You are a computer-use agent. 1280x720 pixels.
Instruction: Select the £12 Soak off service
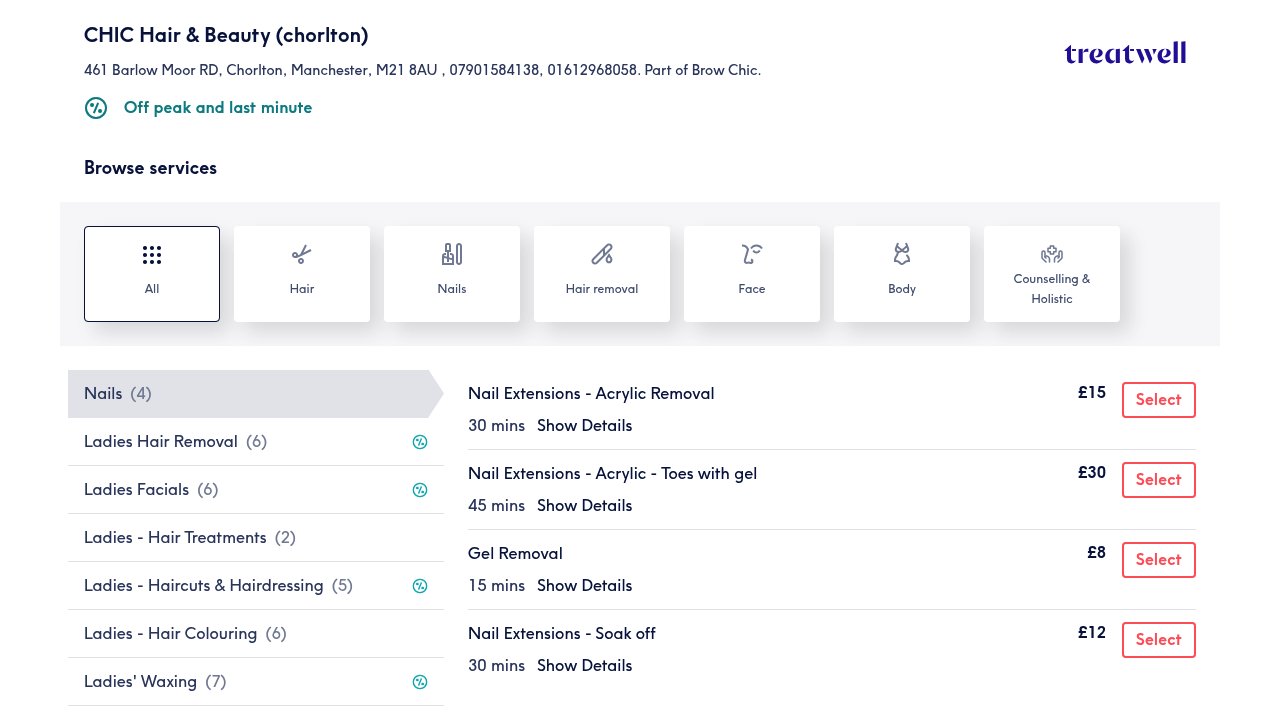pos(1159,640)
